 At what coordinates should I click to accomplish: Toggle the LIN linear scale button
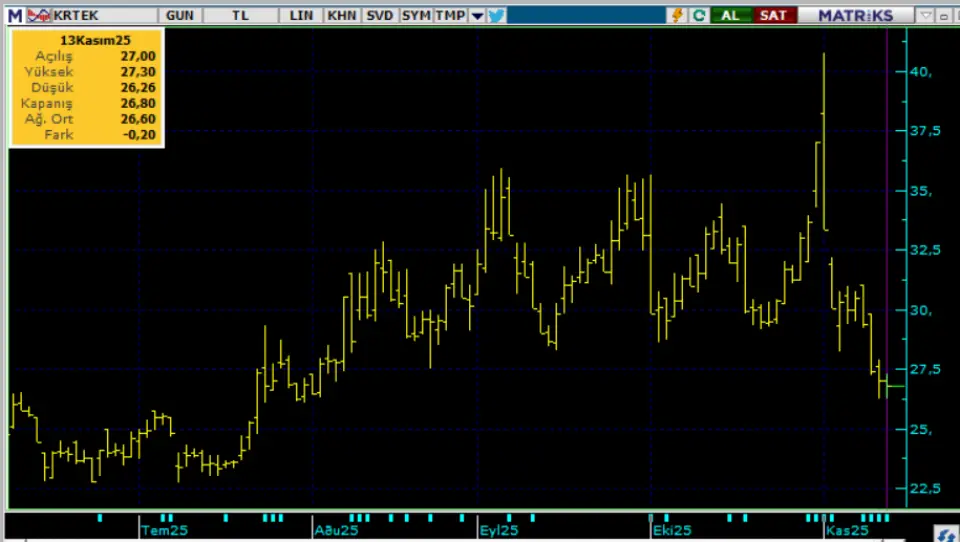(x=302, y=15)
